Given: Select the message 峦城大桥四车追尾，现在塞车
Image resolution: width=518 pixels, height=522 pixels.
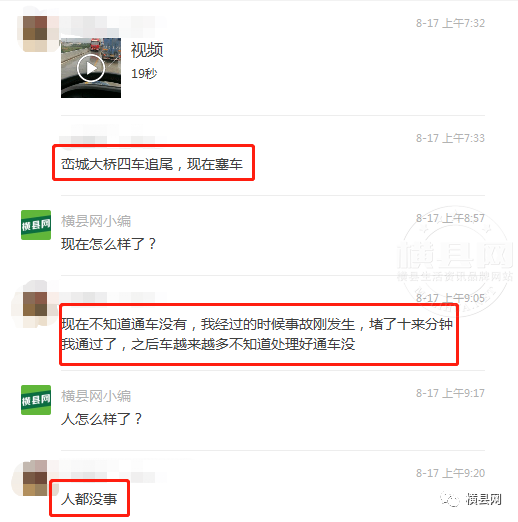Looking at the screenshot, I should 152,164.
